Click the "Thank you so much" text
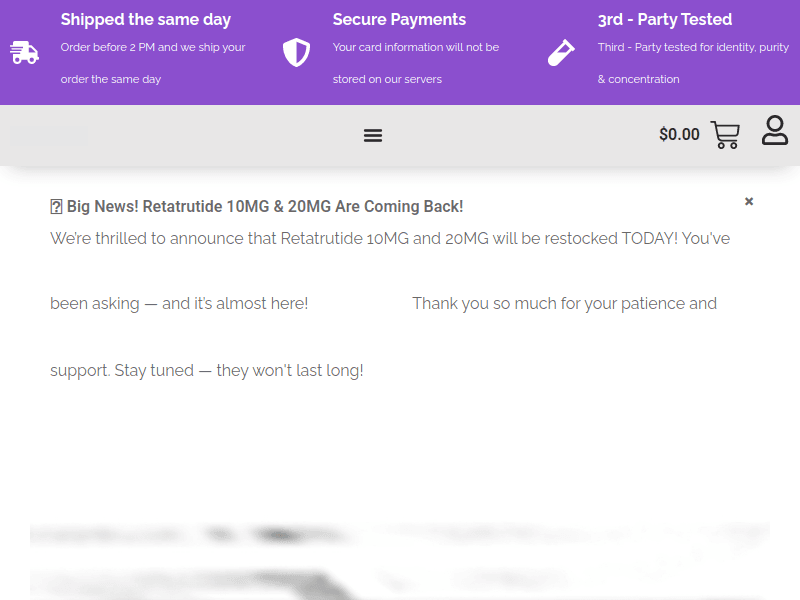The width and height of the screenshot is (800, 600). [x=564, y=303]
